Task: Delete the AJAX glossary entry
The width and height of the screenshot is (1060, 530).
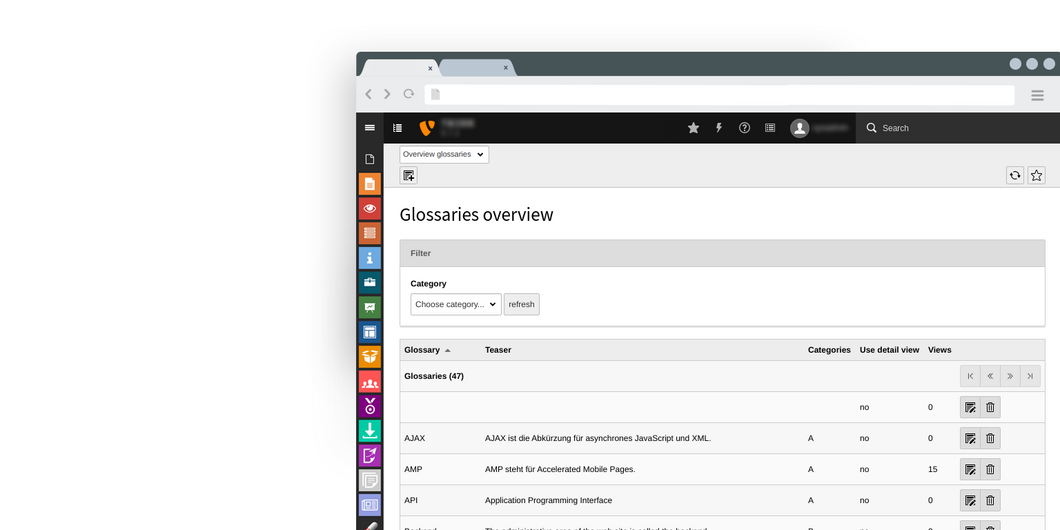Action: click(990, 438)
